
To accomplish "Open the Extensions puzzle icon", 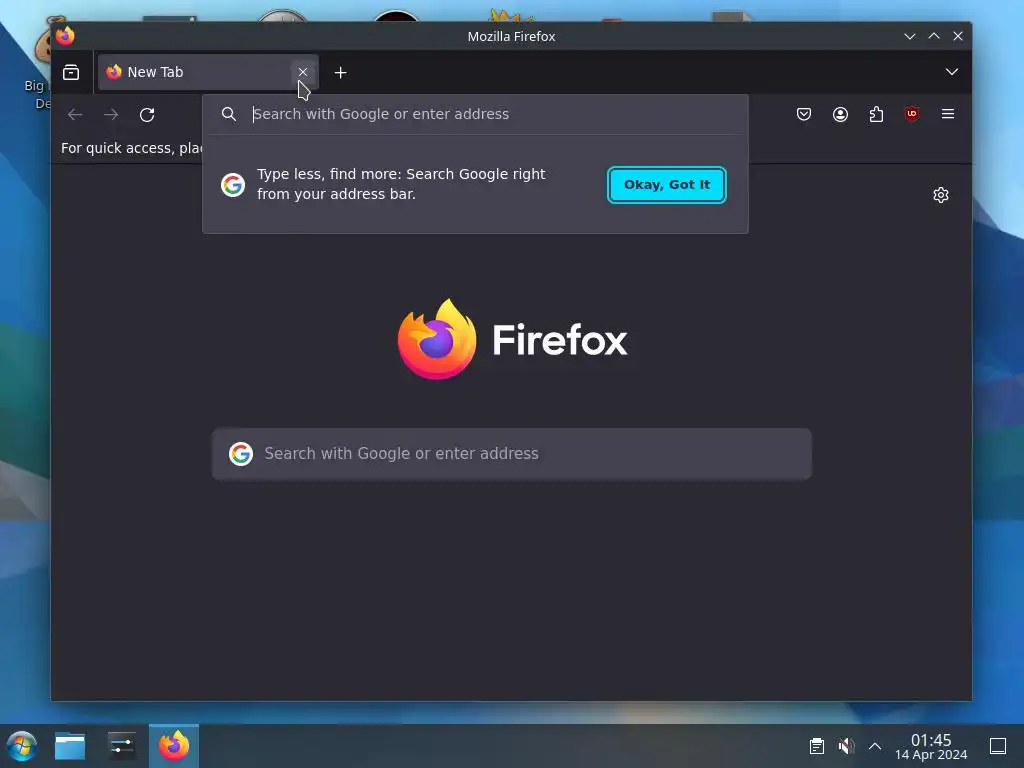I will [876, 114].
